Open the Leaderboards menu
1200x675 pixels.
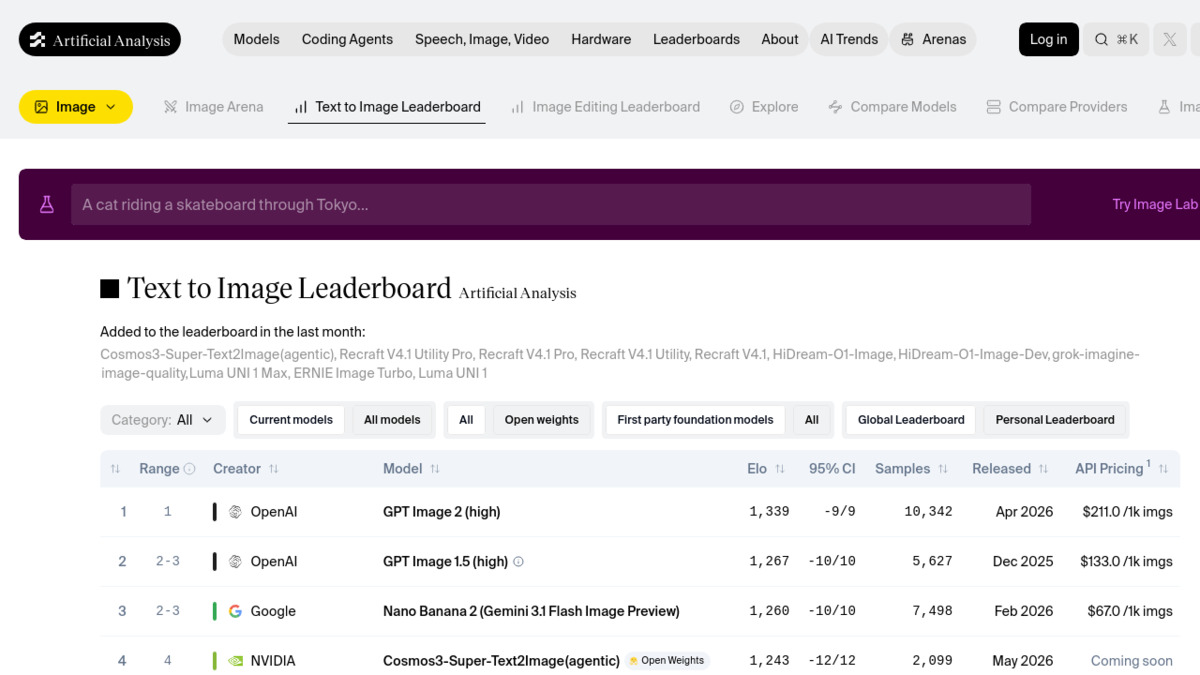[x=696, y=40]
